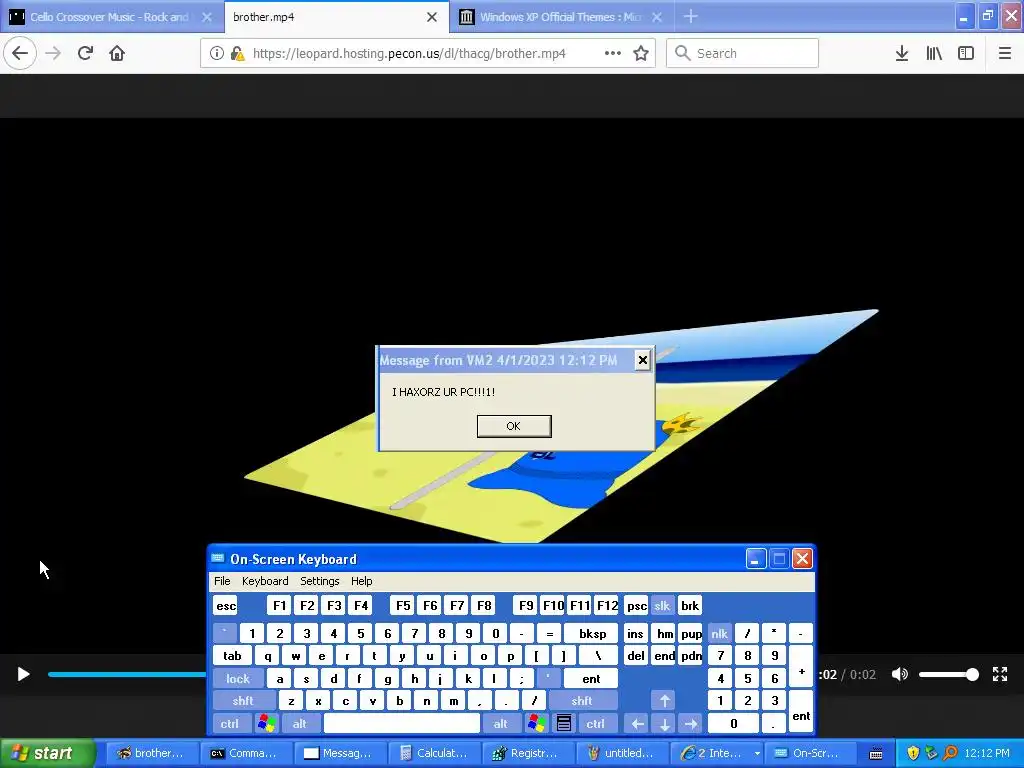Screen dimensions: 1024x768
Task: Toggle the right ctrl key
Action: click(595, 724)
